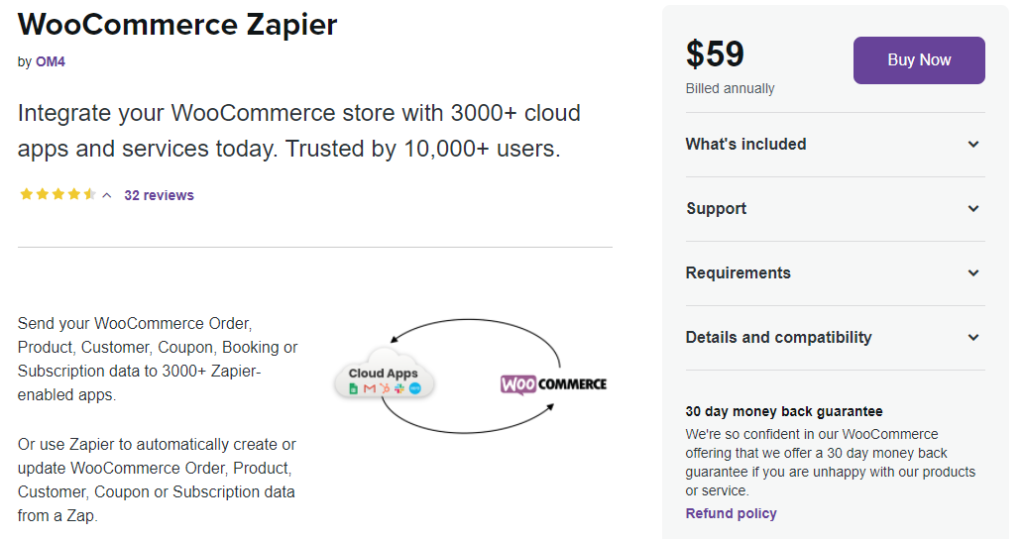Open the Refund policy link
This screenshot has height=539, width=1024.
click(731, 514)
